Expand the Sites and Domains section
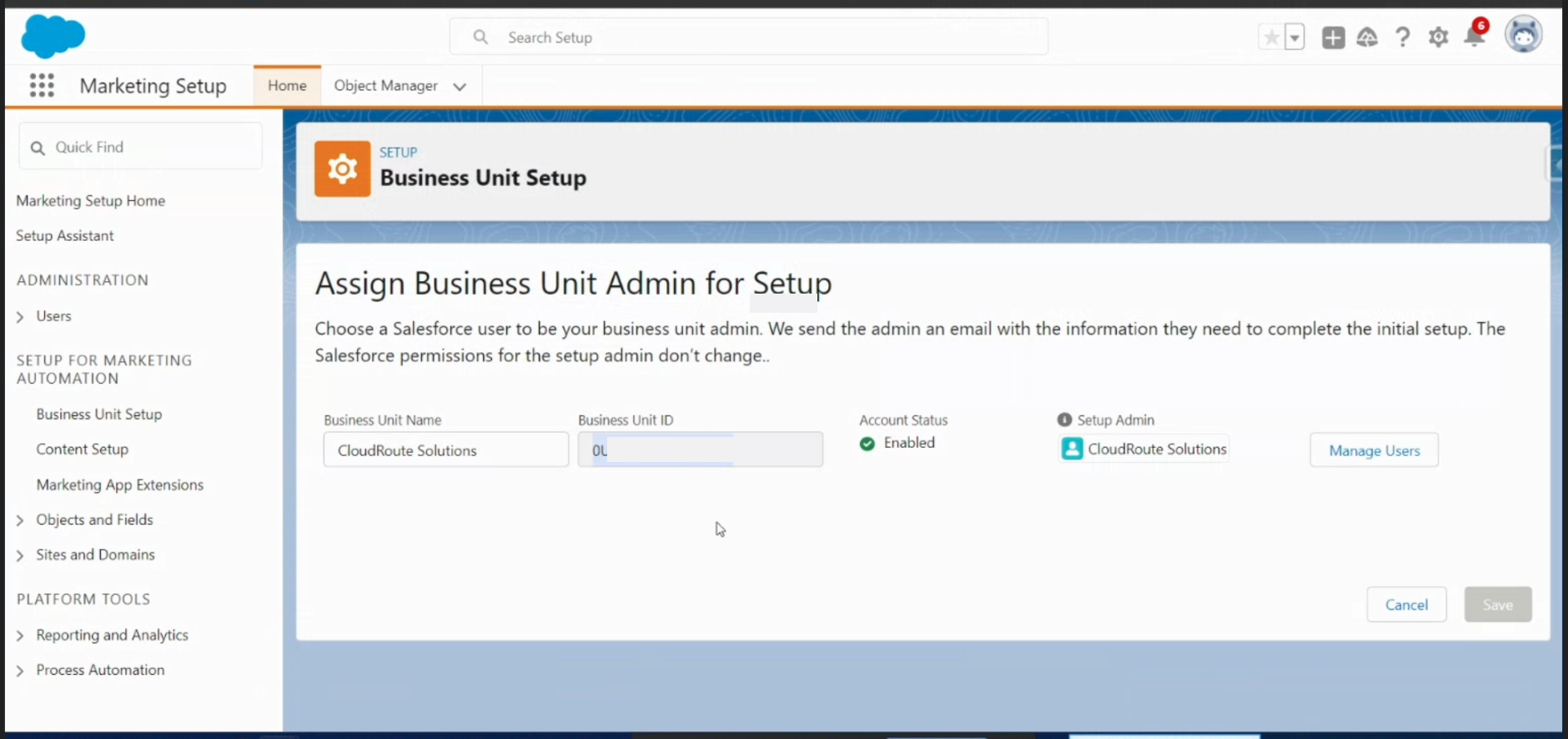 [20, 556]
